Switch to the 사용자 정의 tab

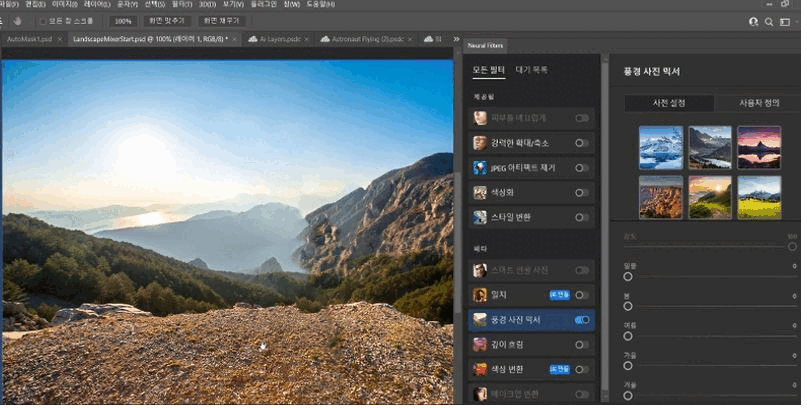tap(757, 103)
